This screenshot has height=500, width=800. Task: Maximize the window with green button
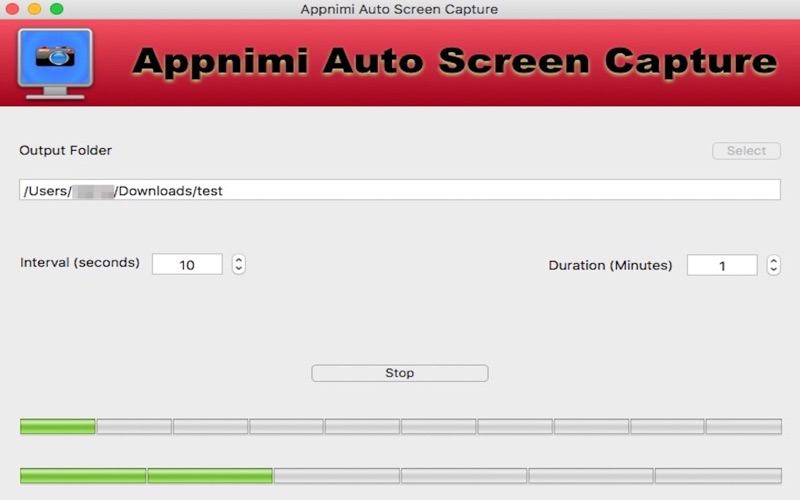pyautogui.click(x=57, y=9)
